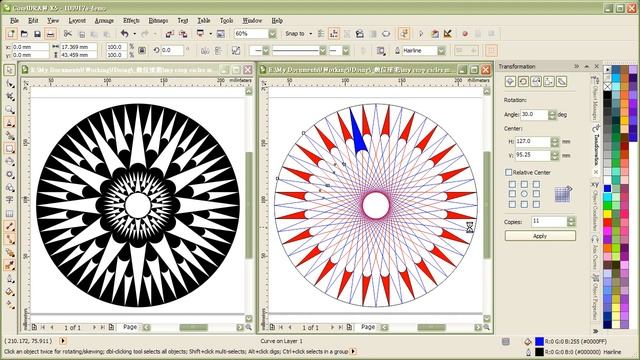Click the Export icon in the toolbar
Image resolution: width=640 pixels, height=360 pixels.
(x=183, y=34)
